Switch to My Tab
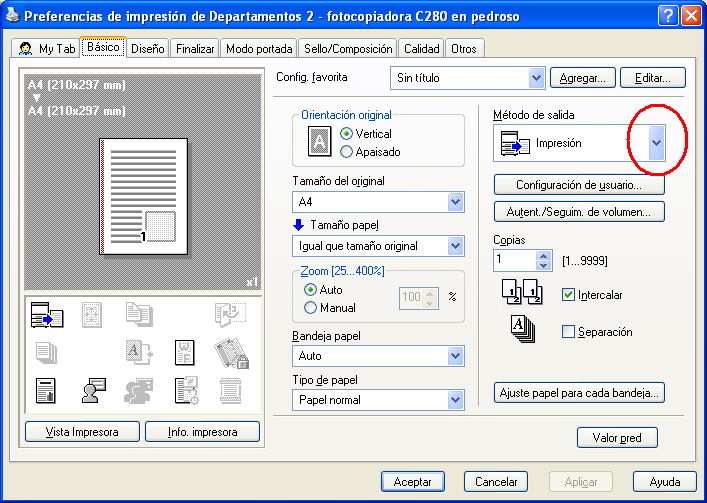 tap(47, 49)
